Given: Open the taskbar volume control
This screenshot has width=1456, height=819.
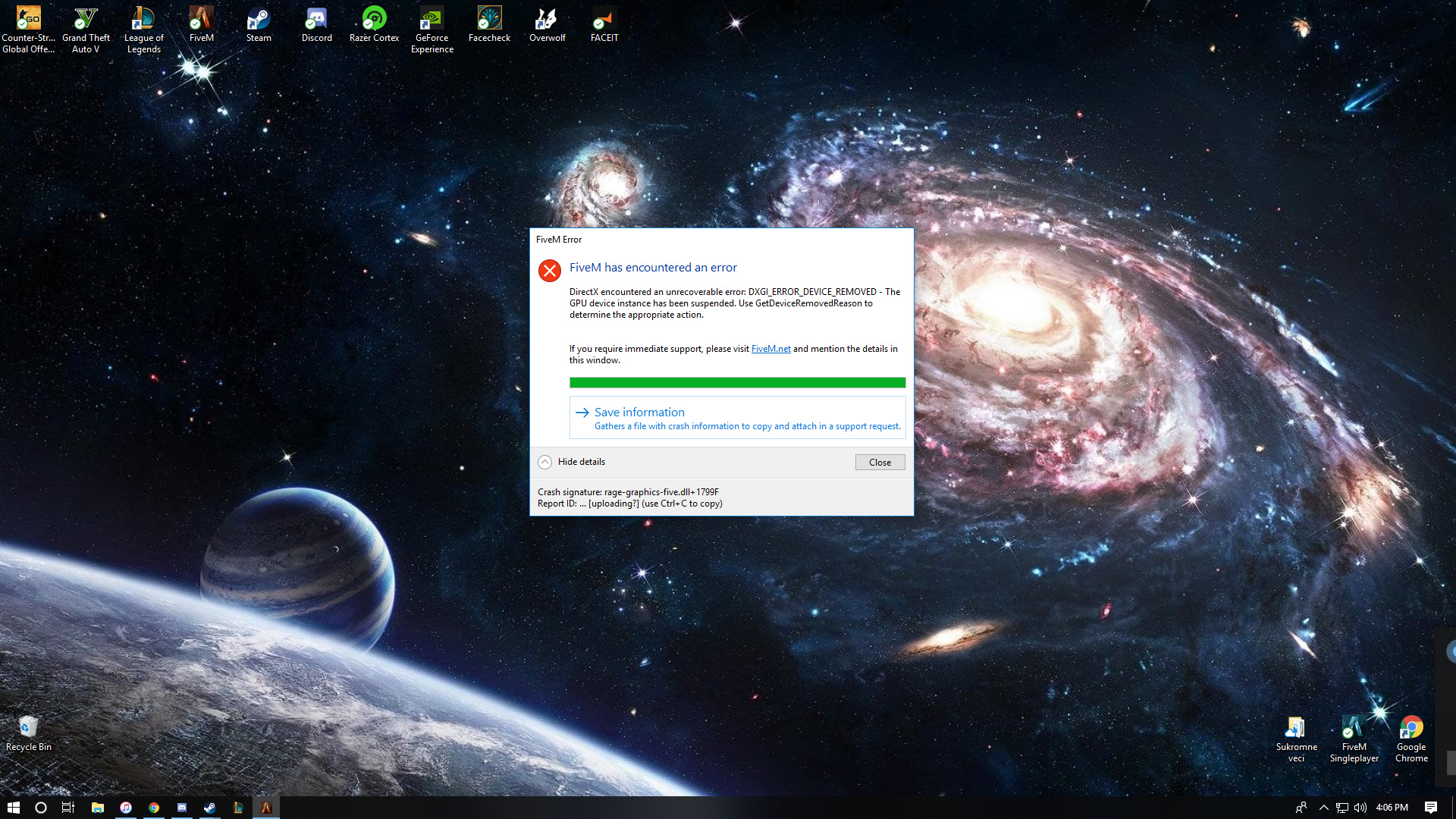Looking at the screenshot, I should [x=1360, y=808].
